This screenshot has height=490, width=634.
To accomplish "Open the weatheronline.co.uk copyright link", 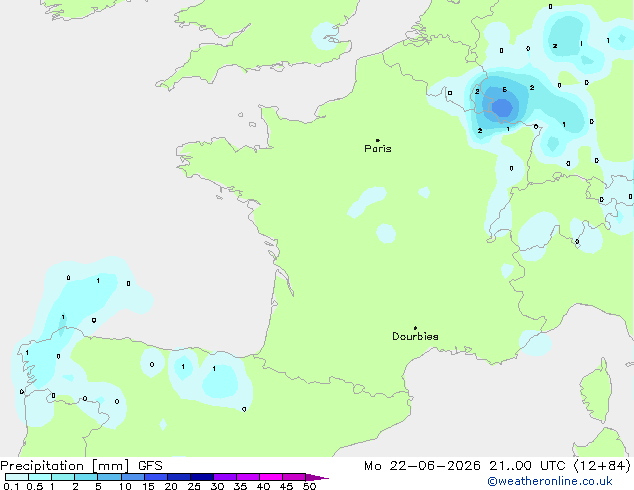I will click(x=549, y=481).
